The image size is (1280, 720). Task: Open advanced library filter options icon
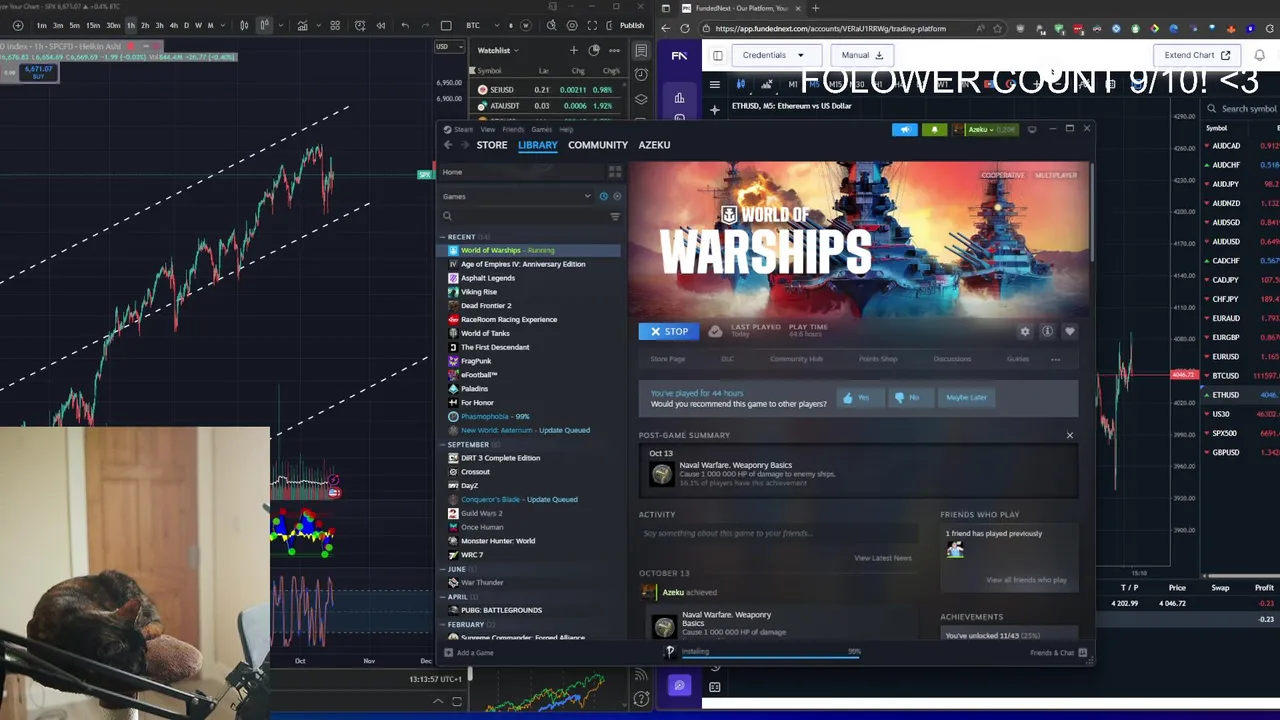[x=615, y=216]
